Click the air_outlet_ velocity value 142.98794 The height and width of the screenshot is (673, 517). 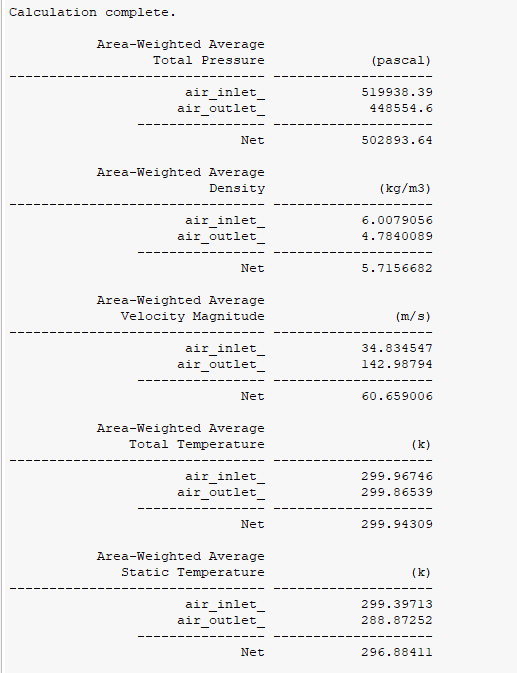click(x=397, y=364)
